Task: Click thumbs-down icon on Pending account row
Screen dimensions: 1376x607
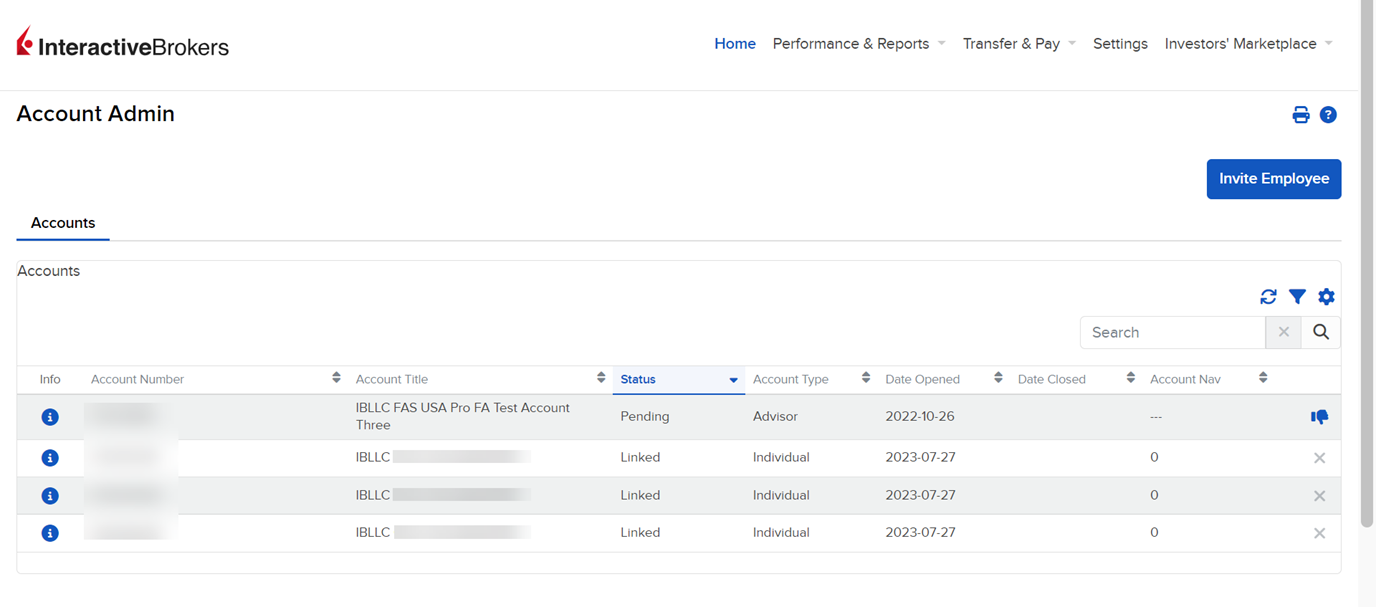Action: [1319, 417]
